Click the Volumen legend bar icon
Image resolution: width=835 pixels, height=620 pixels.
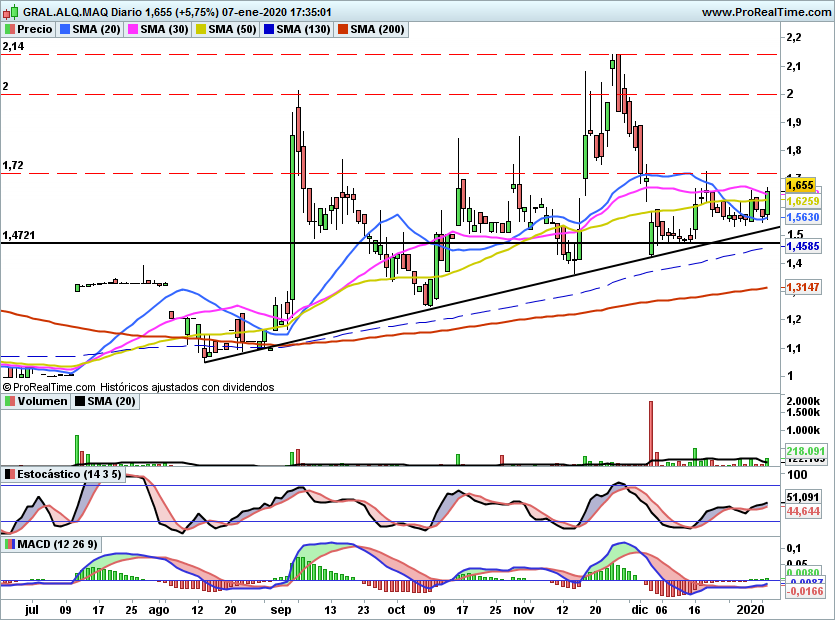pyautogui.click(x=9, y=401)
